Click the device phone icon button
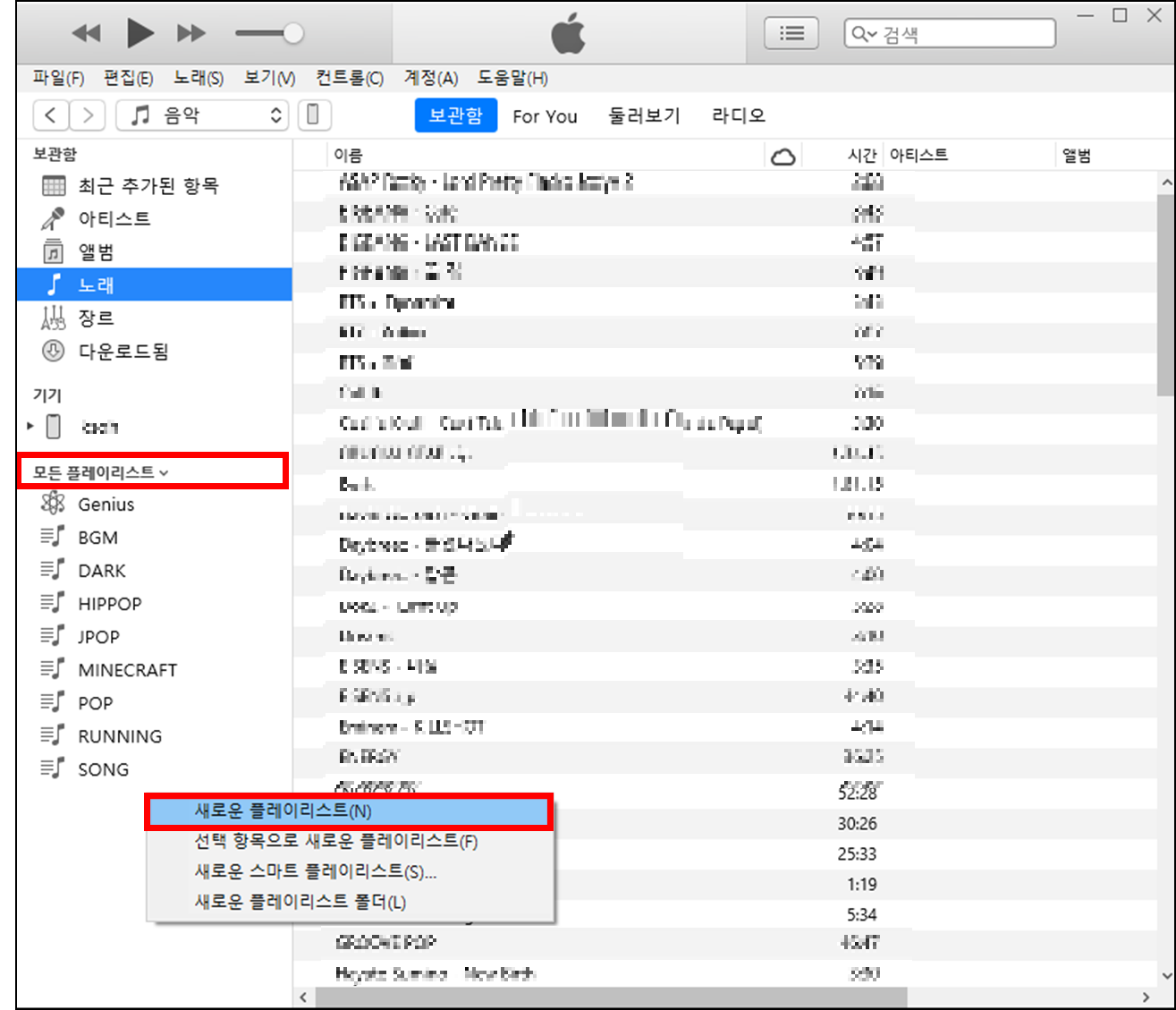The width and height of the screenshot is (1176, 1010). pos(313,115)
